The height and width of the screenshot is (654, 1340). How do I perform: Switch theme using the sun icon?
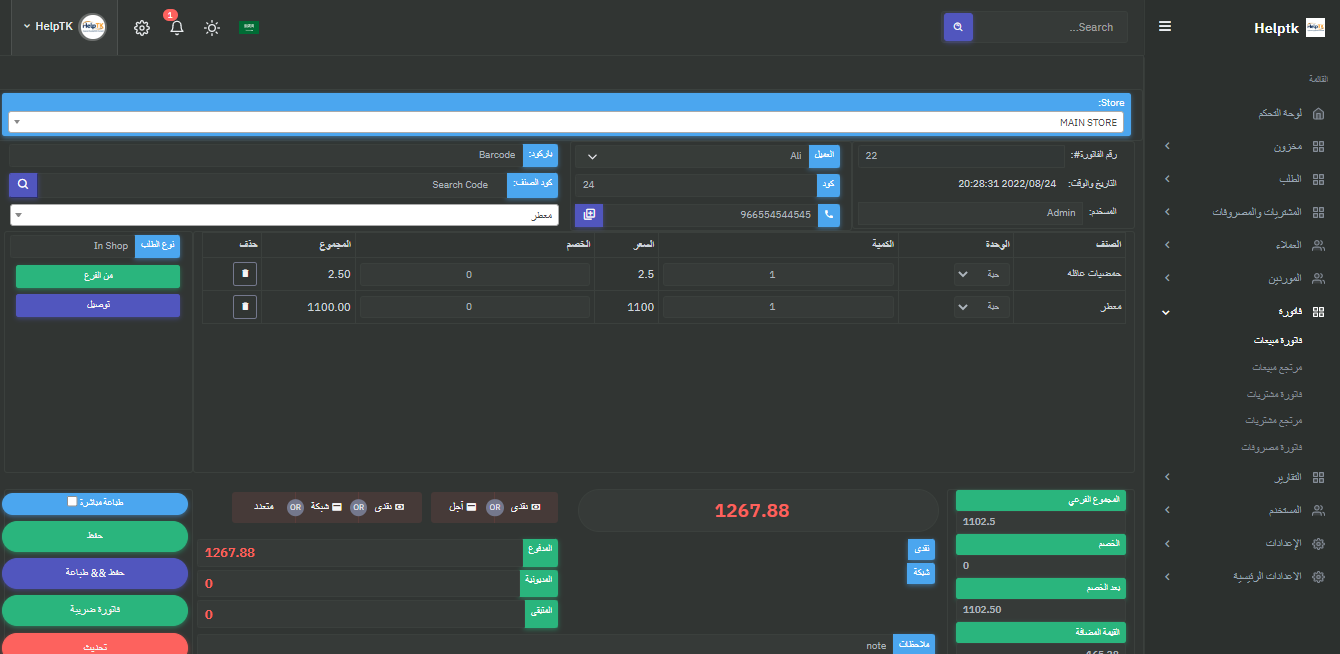pyautogui.click(x=212, y=28)
